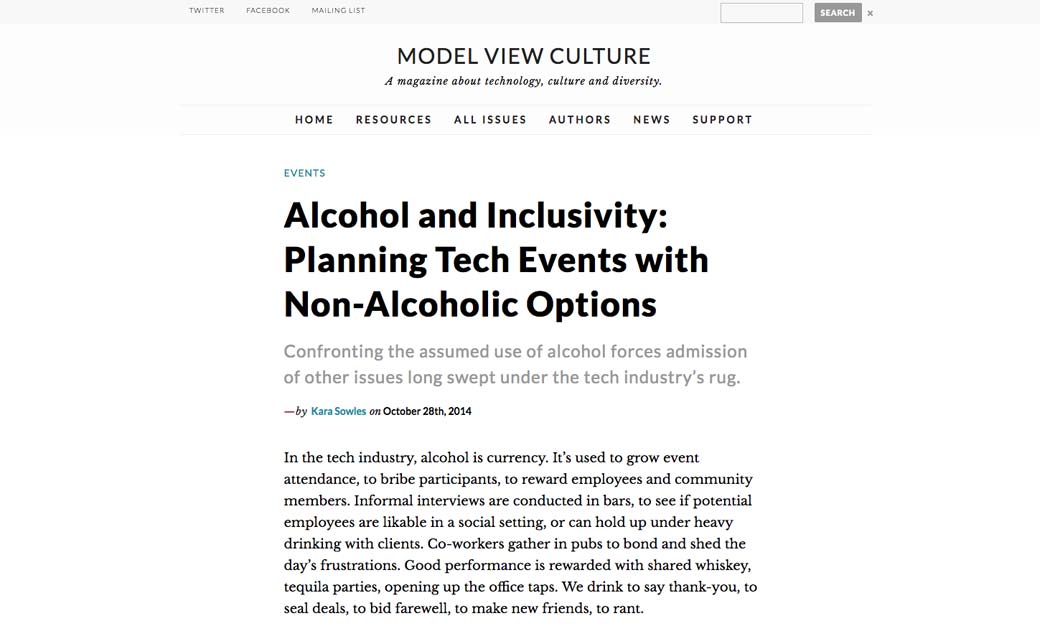Open the Facebook link in top bar
1040x640 pixels.
pyautogui.click(x=268, y=11)
